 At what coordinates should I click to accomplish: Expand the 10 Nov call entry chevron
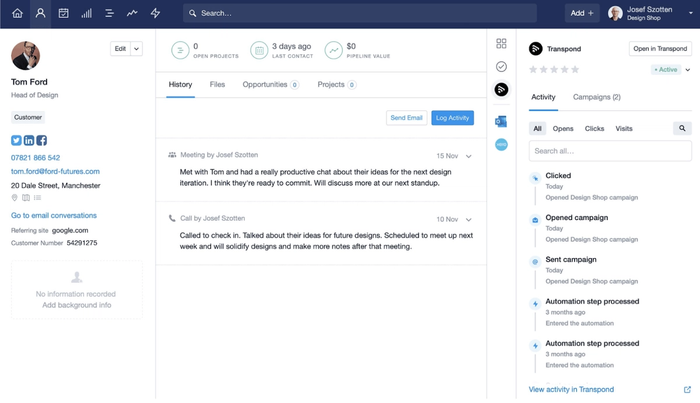pyautogui.click(x=469, y=220)
